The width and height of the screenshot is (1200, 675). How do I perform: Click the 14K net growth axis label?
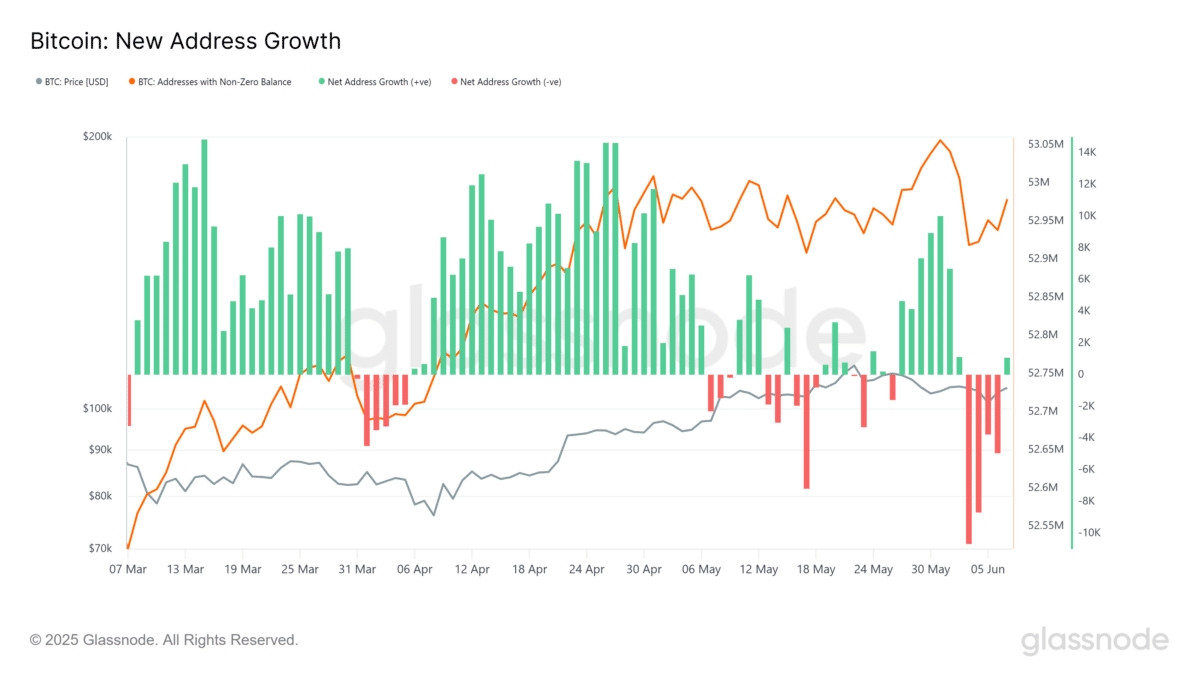click(x=1087, y=152)
